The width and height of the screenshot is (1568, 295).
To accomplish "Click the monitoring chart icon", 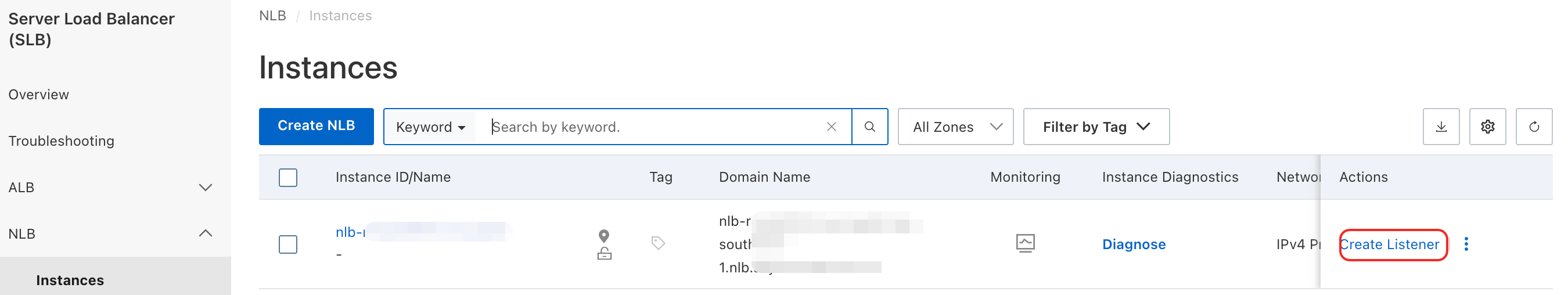I will coord(1025,243).
